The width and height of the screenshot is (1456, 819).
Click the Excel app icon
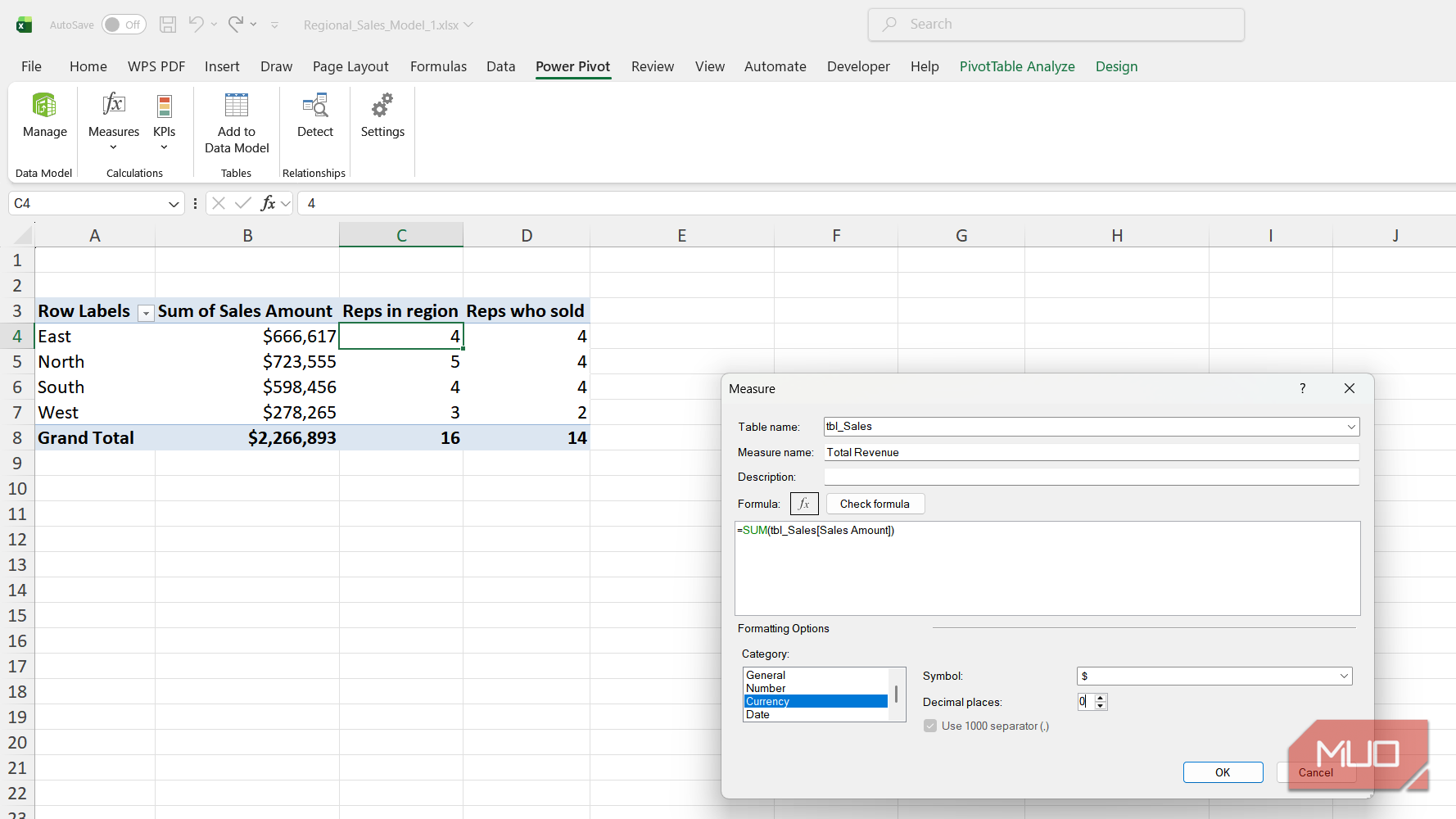coord(25,25)
